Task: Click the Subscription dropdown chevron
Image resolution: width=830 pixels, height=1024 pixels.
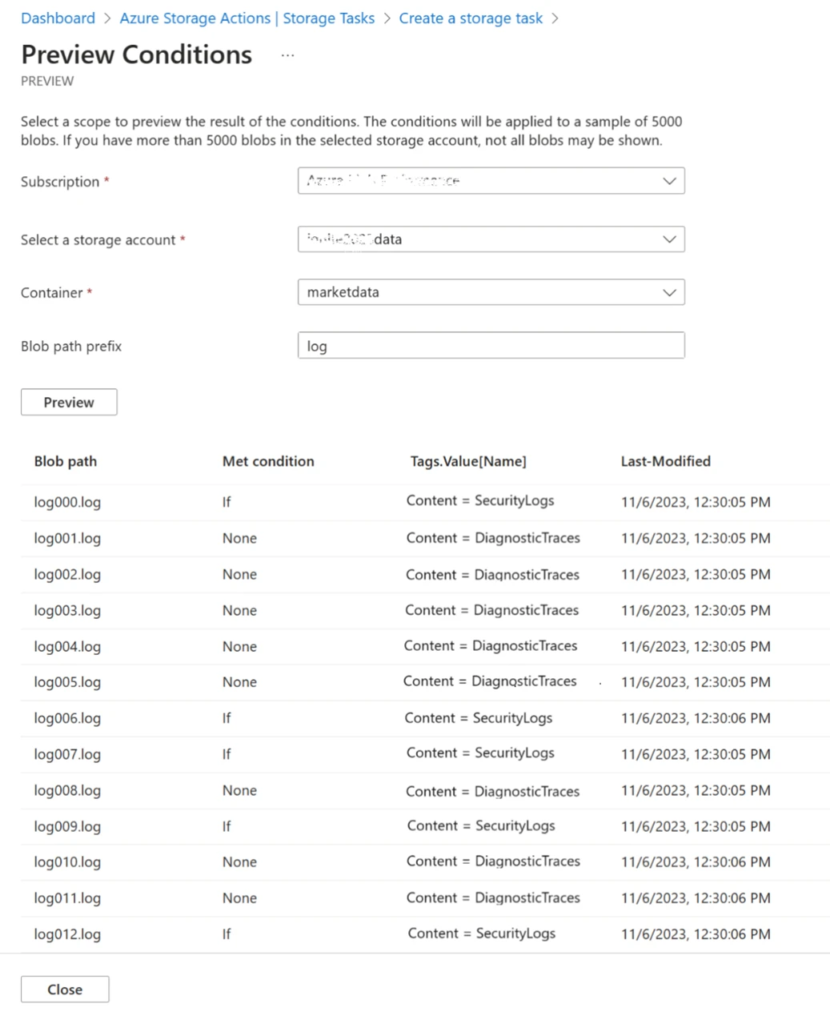Action: [x=670, y=181]
